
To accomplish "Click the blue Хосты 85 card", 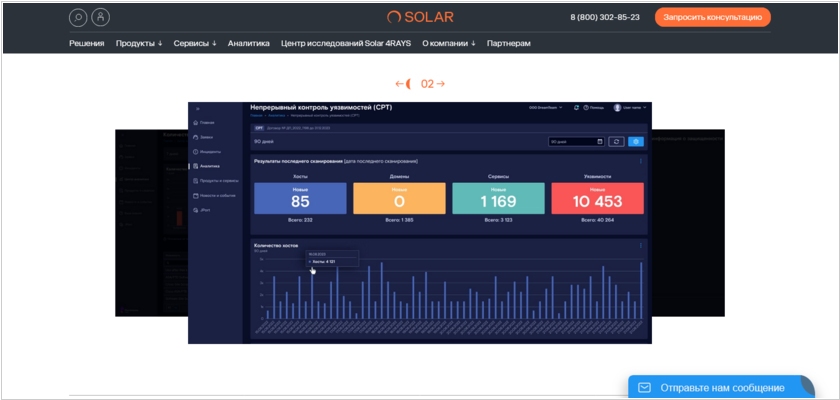I will point(300,198).
